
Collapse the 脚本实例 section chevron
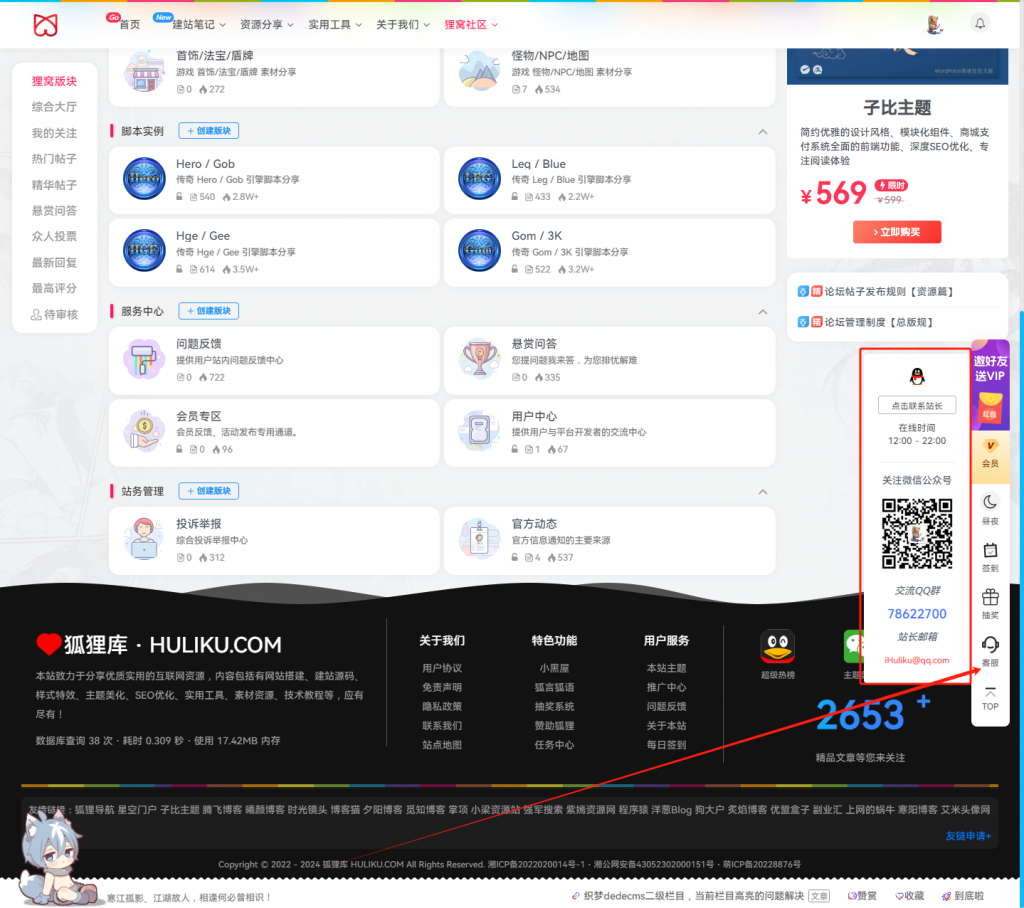(763, 130)
